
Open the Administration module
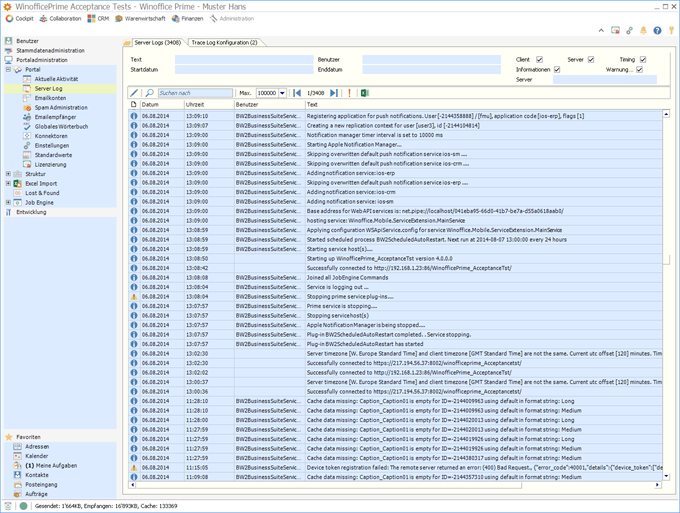click(232, 19)
